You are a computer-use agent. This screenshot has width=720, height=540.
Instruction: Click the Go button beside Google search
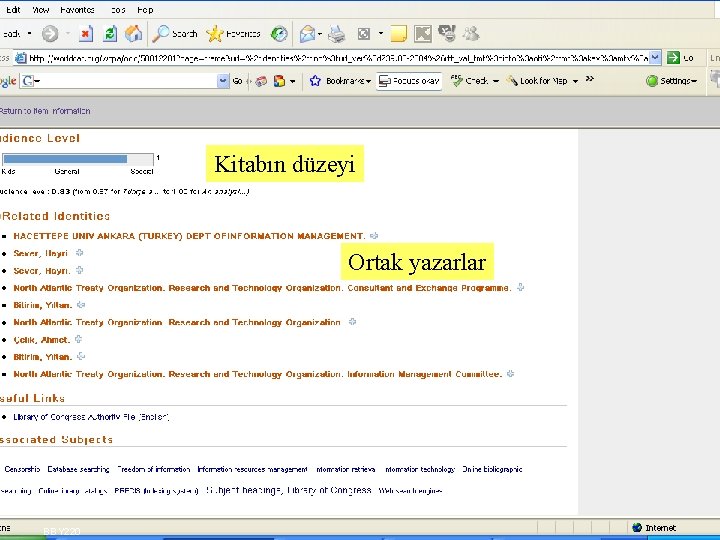click(237, 81)
